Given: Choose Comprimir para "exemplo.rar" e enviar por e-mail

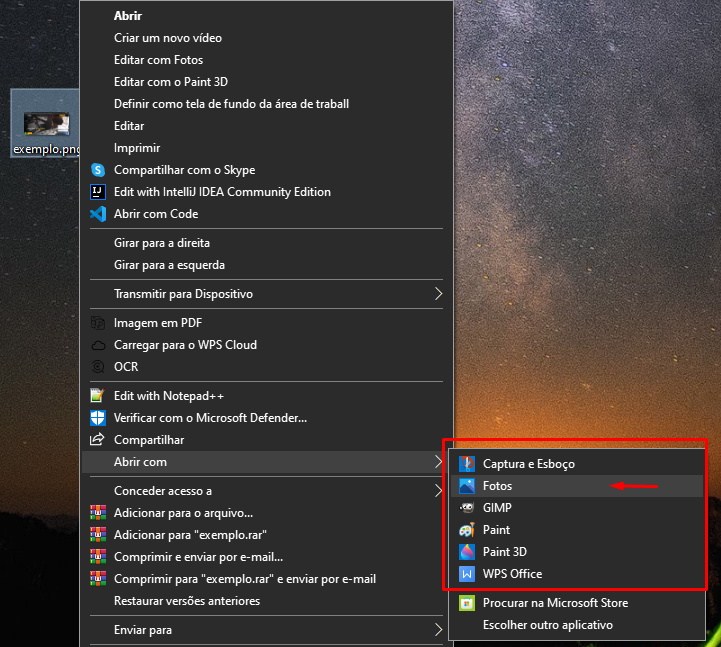Looking at the screenshot, I should (267, 579).
